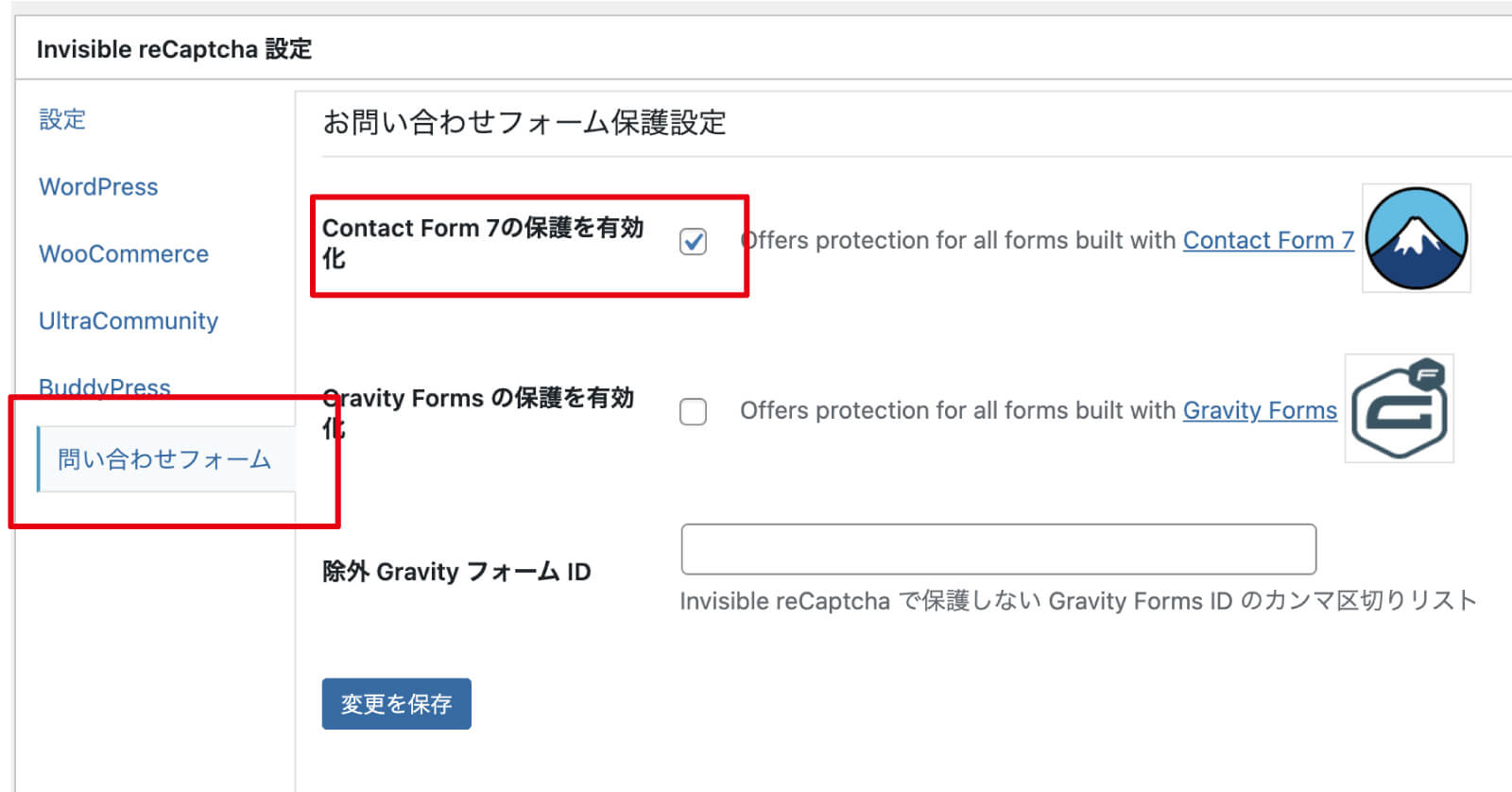
Task: Open the BuddyPress tab
Action: pyautogui.click(x=105, y=387)
